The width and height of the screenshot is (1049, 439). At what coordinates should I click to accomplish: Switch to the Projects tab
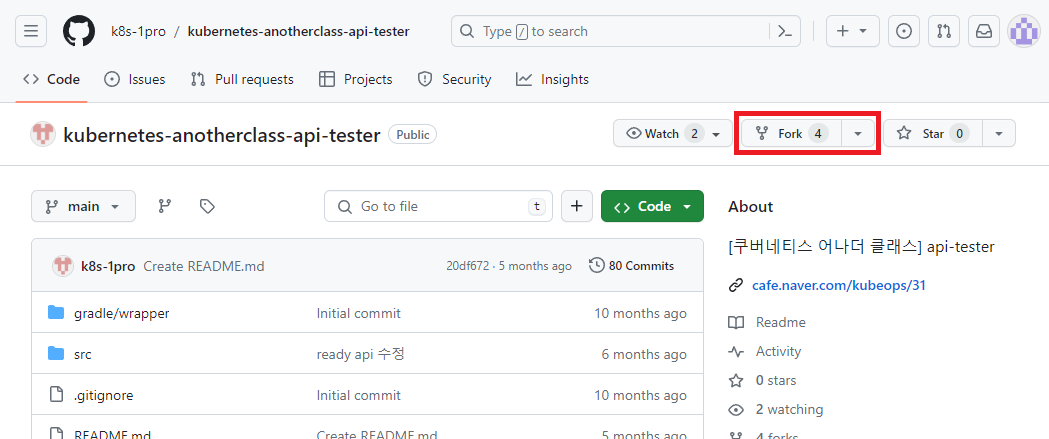tap(356, 80)
